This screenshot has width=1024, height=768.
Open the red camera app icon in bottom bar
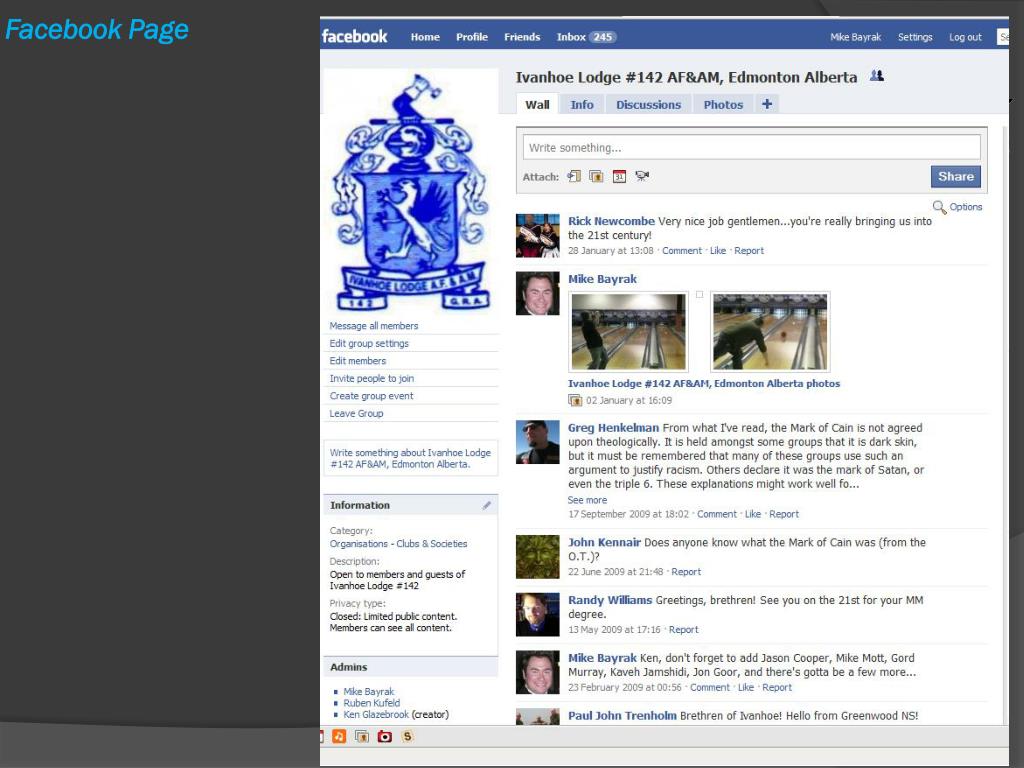pos(385,737)
